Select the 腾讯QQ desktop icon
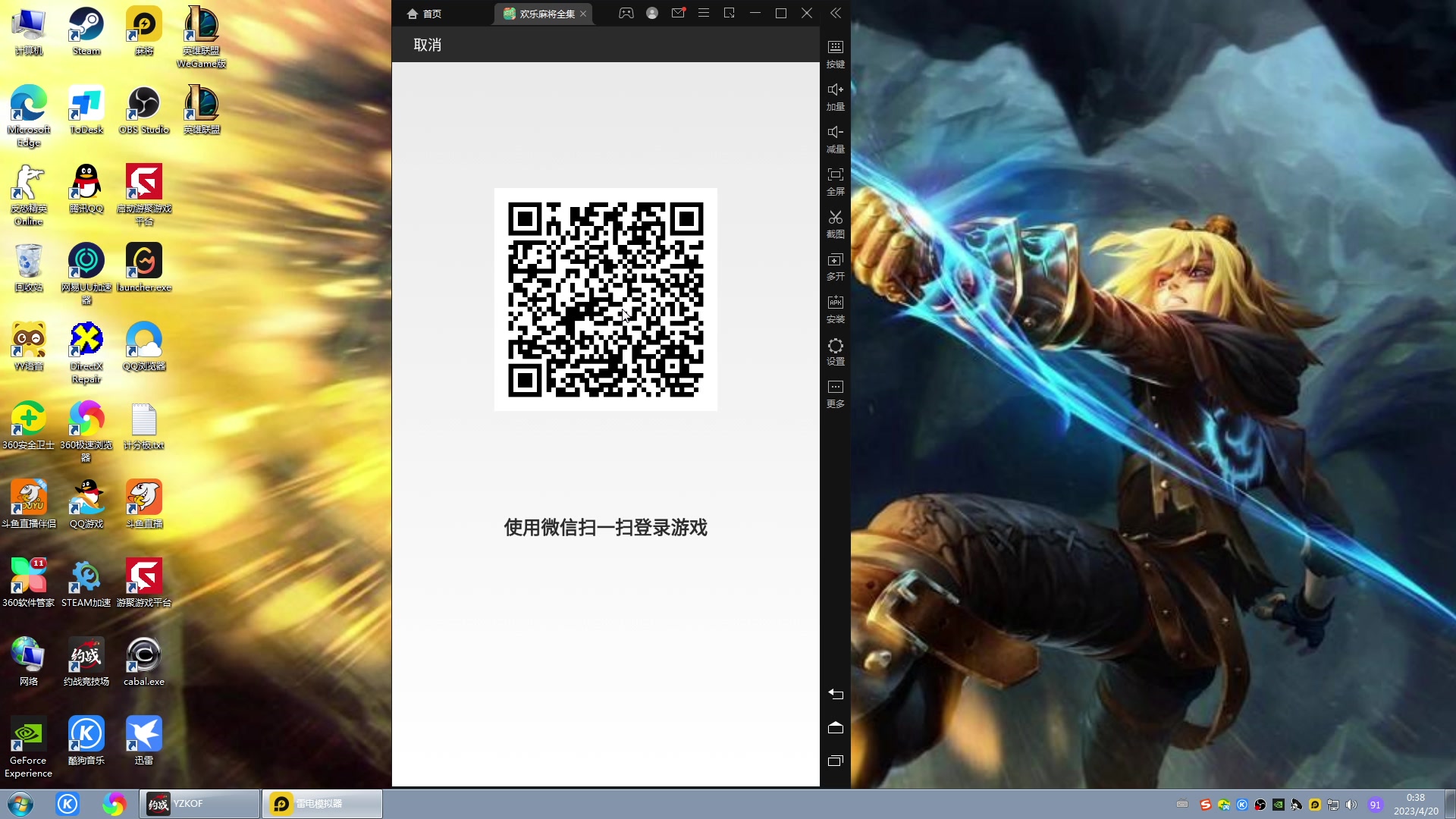1456x819 pixels. pos(86,189)
